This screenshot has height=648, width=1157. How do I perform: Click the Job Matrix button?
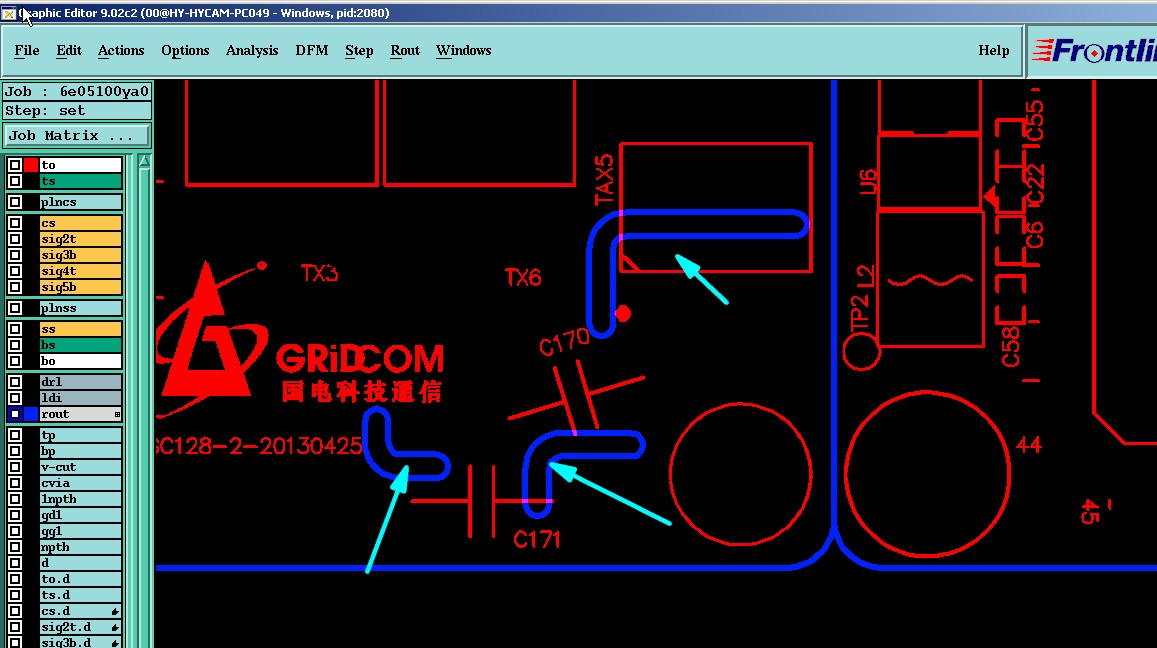click(x=77, y=136)
